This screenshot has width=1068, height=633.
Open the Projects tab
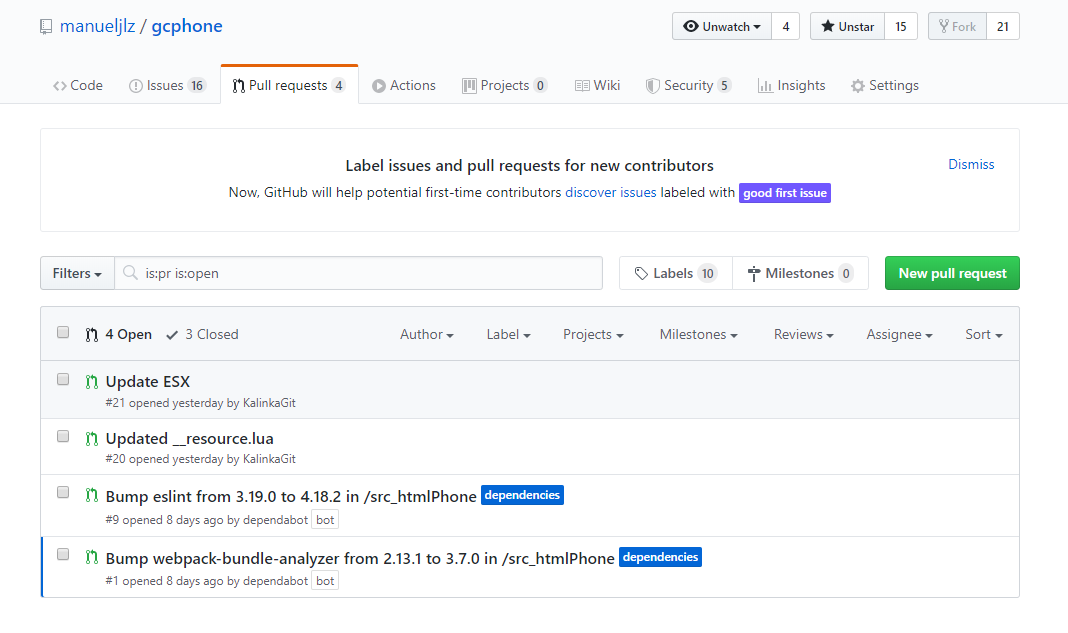[x=505, y=85]
